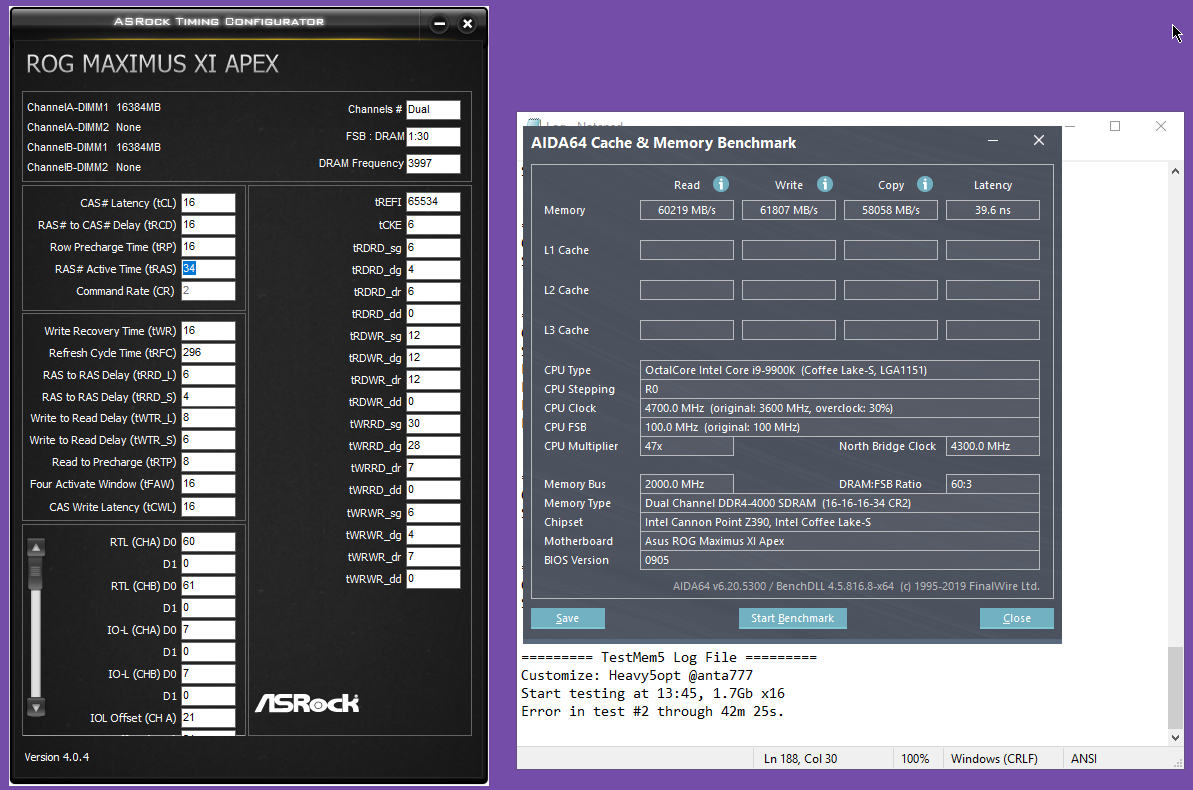The height and width of the screenshot is (790, 1193).
Task: Click the tWTR_L value field
Action: tap(208, 418)
